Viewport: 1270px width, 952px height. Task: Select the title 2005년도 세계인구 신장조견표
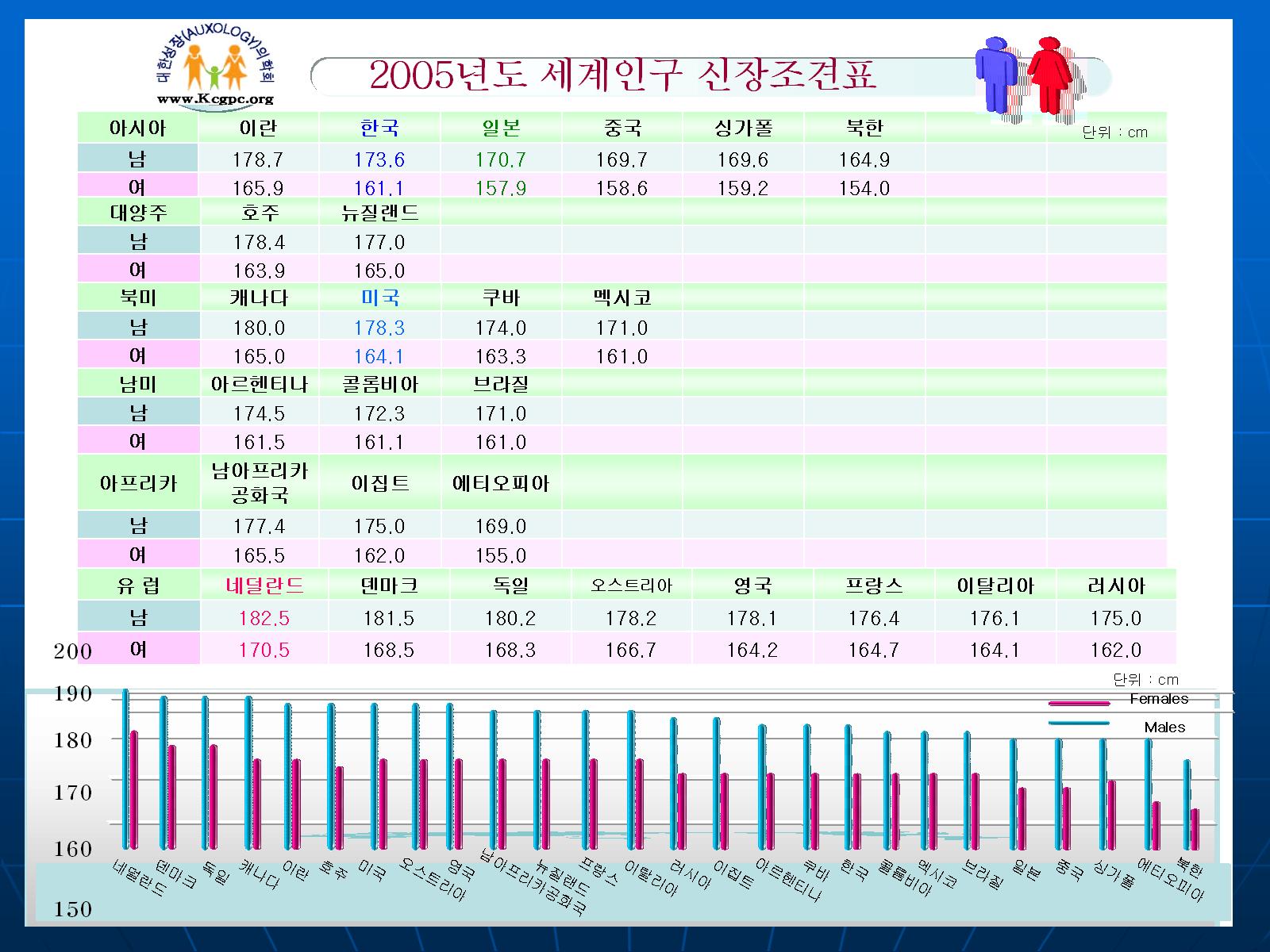[x=623, y=75]
